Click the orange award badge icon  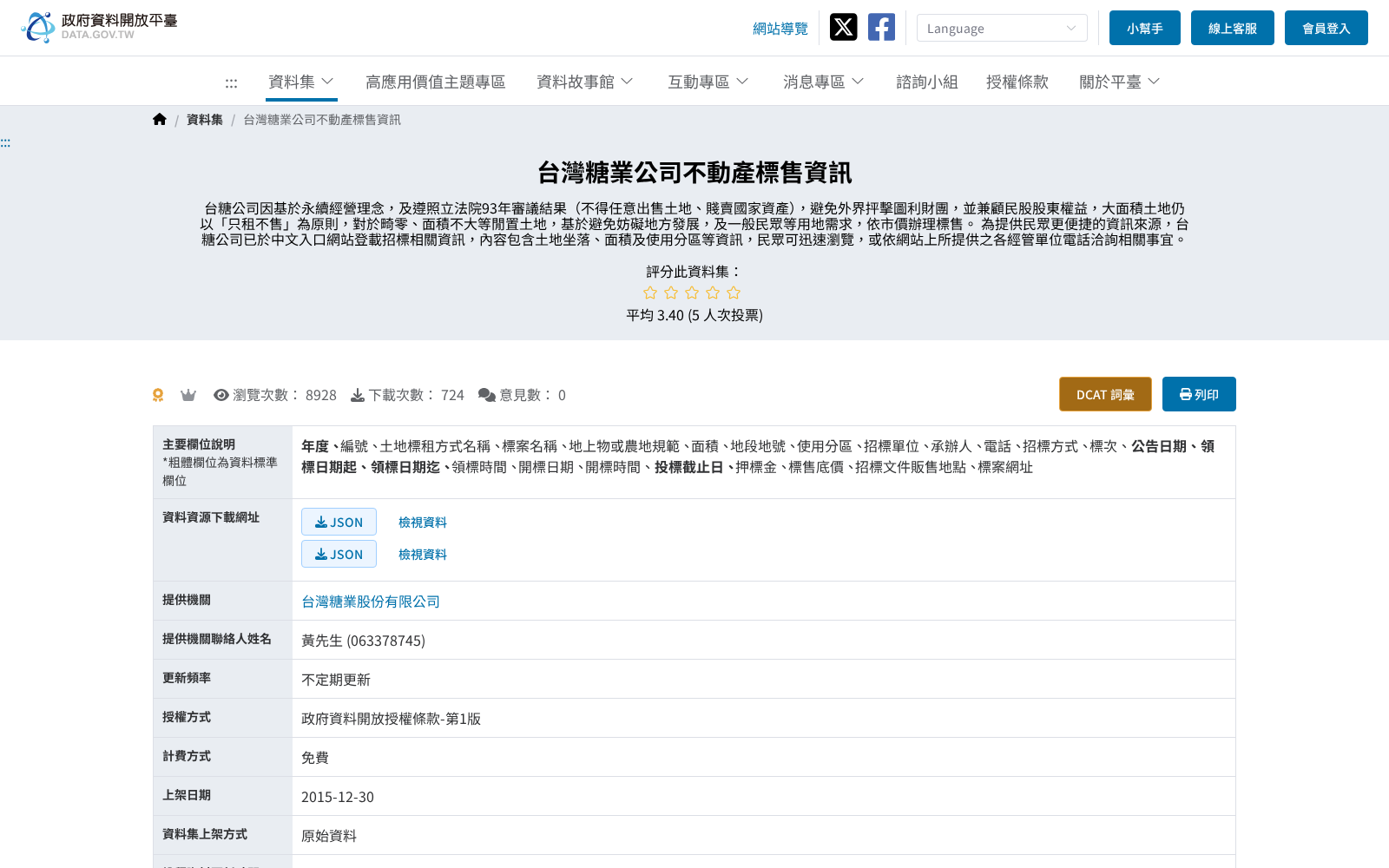(158, 395)
